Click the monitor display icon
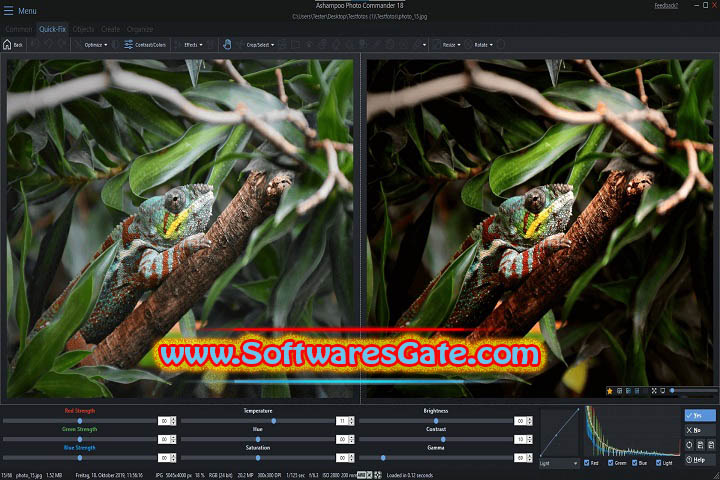720x480 pixels. (x=663, y=391)
